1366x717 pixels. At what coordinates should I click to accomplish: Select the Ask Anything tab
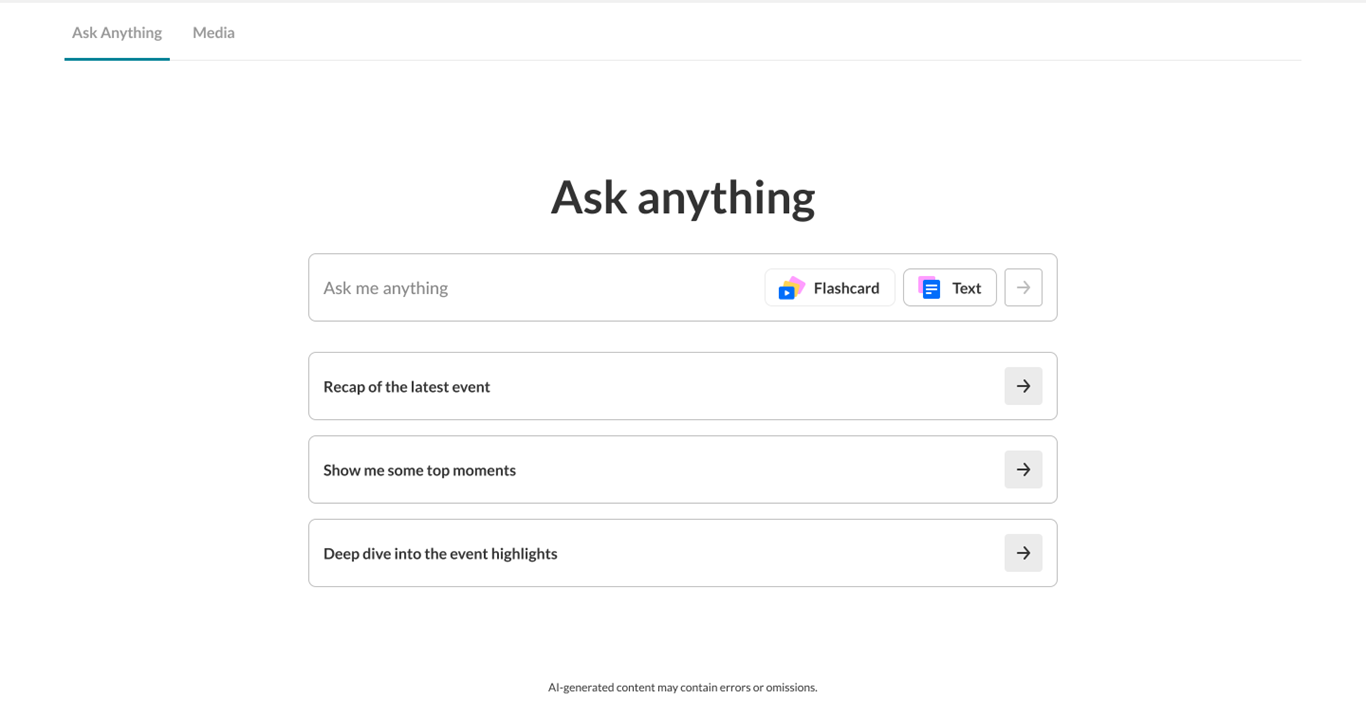coord(117,33)
